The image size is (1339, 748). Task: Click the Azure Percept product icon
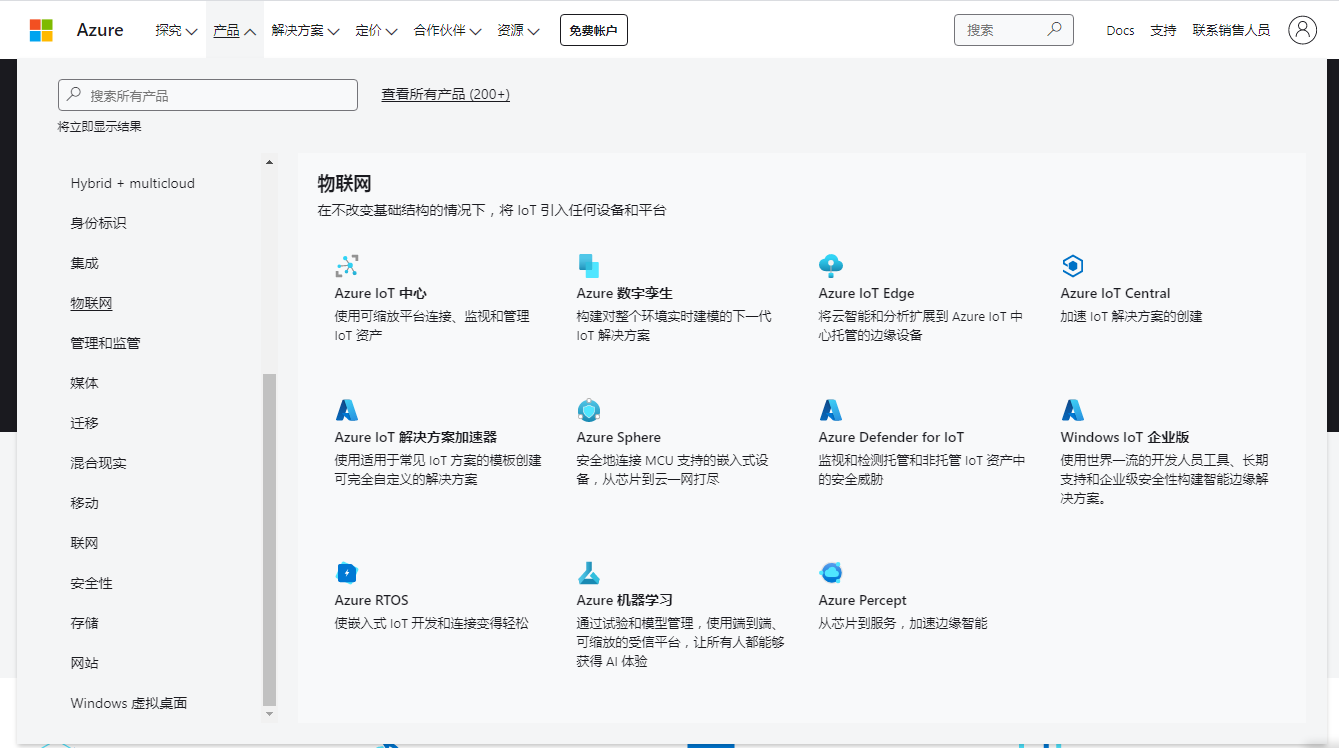click(830, 573)
